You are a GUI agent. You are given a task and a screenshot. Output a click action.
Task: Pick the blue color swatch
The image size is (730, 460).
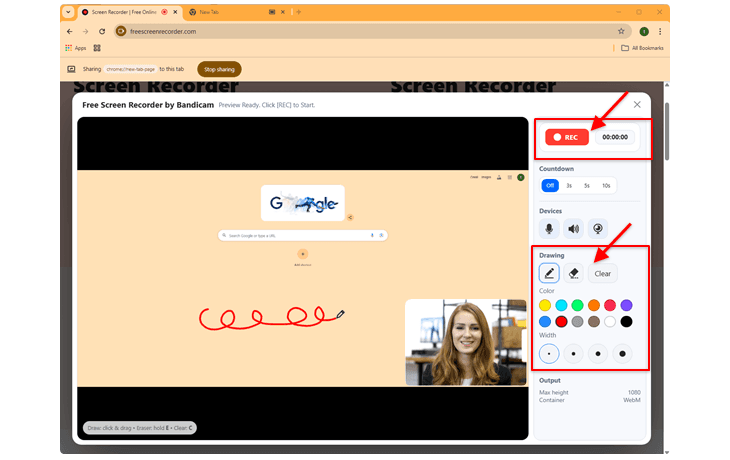(545, 322)
